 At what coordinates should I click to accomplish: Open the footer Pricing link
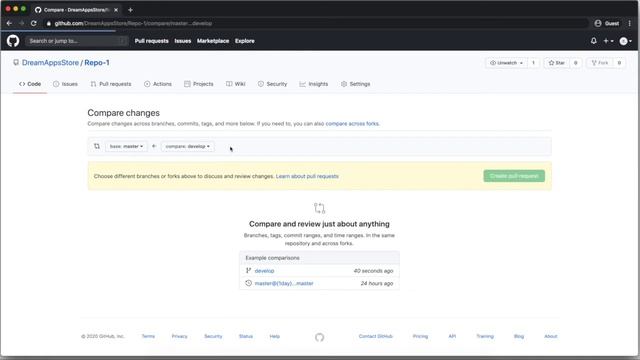[x=420, y=336]
